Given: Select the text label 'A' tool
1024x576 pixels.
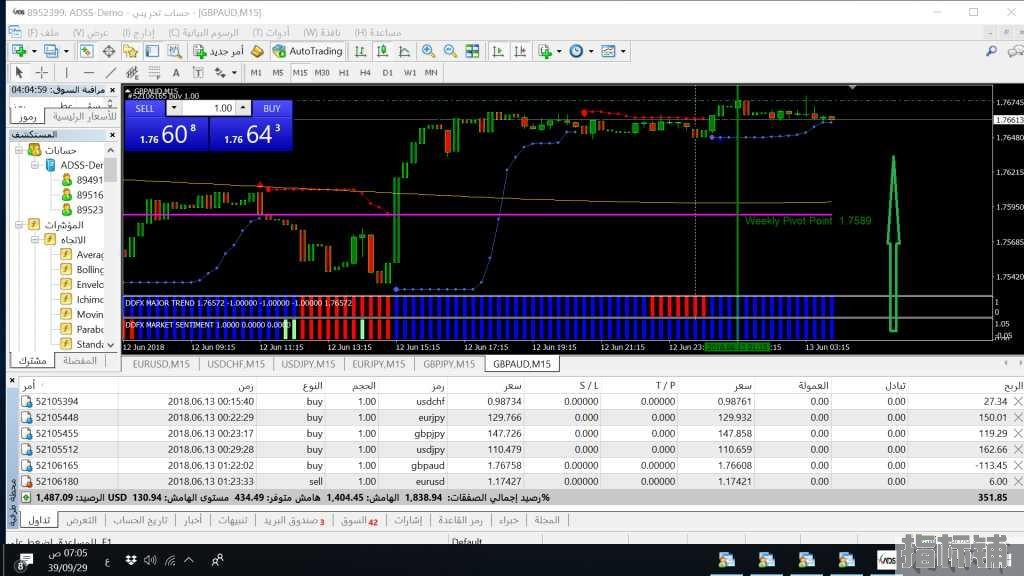Looking at the screenshot, I should (x=176, y=73).
